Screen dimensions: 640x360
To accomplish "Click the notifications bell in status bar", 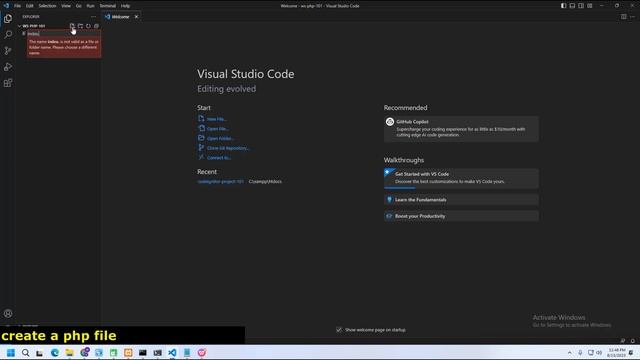I will [x=632, y=341].
